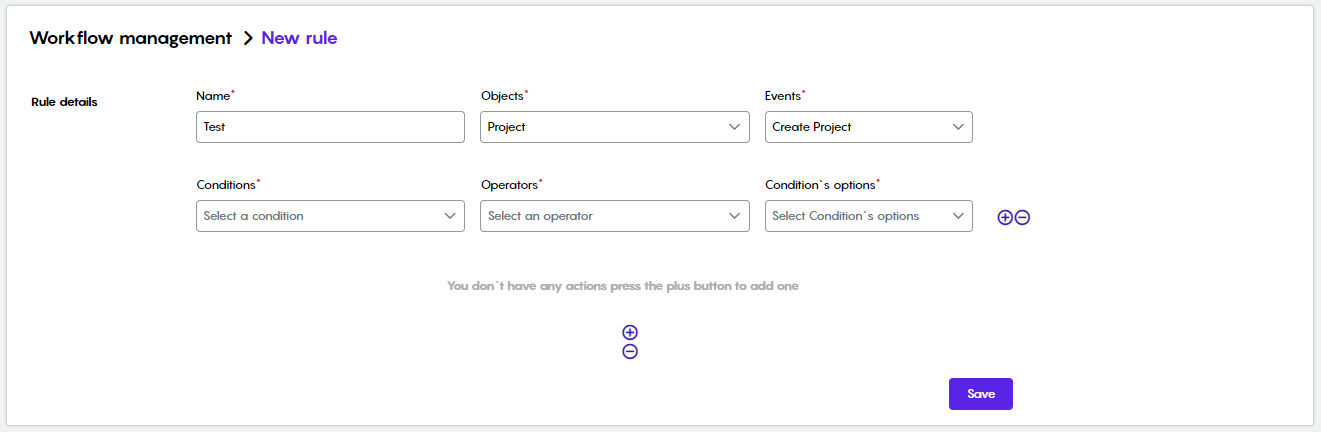Open the Select a condition dropdown

coord(331,216)
